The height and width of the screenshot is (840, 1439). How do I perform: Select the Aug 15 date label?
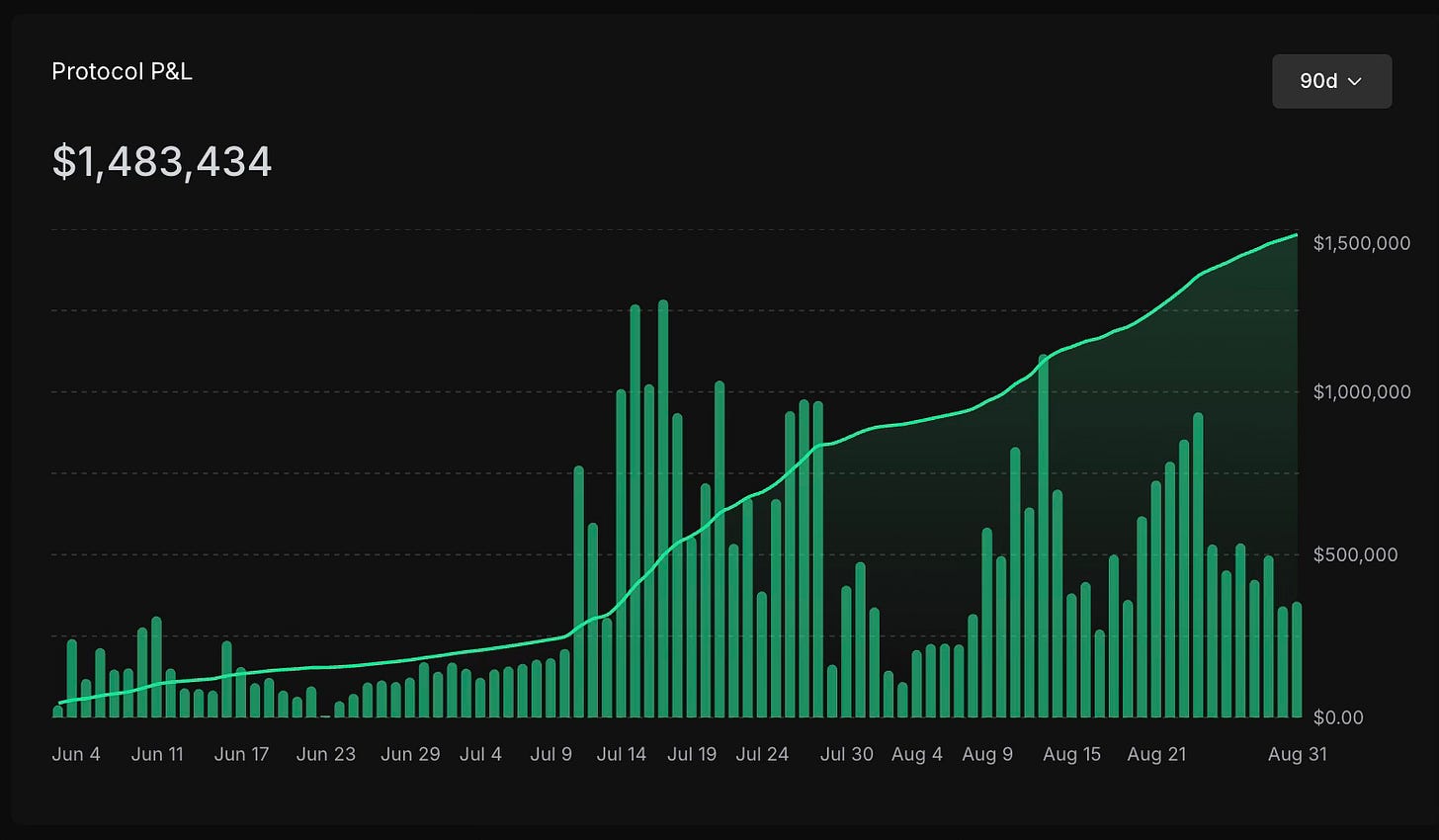[x=1071, y=754]
